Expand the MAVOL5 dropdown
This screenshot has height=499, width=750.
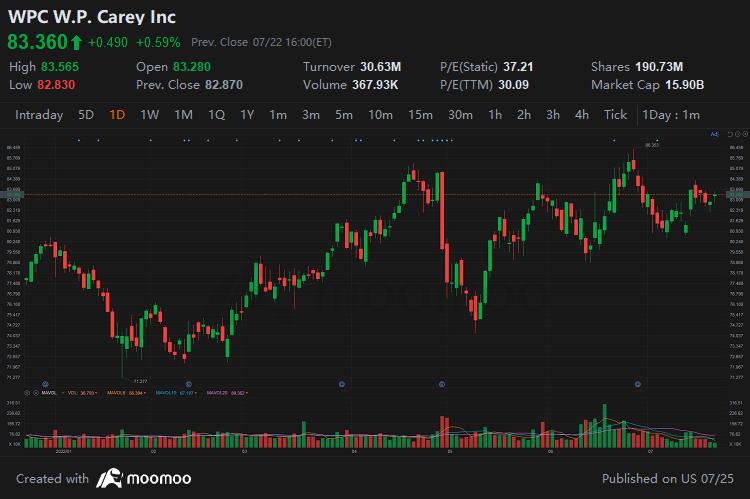point(144,393)
